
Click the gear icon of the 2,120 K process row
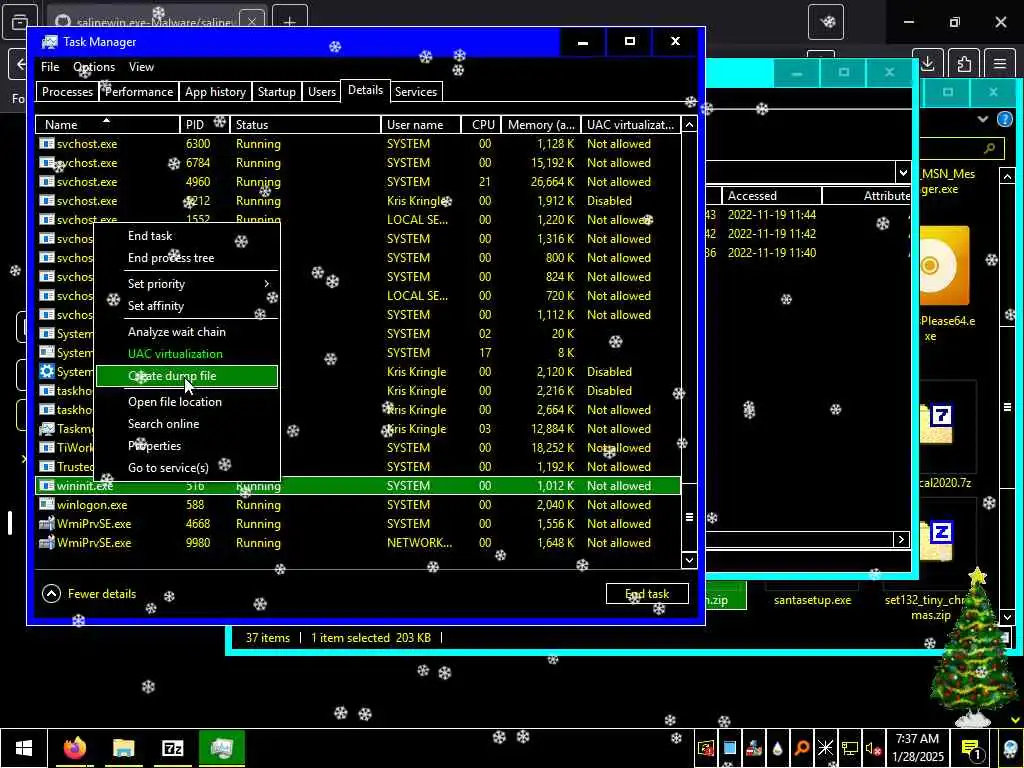[46, 372]
